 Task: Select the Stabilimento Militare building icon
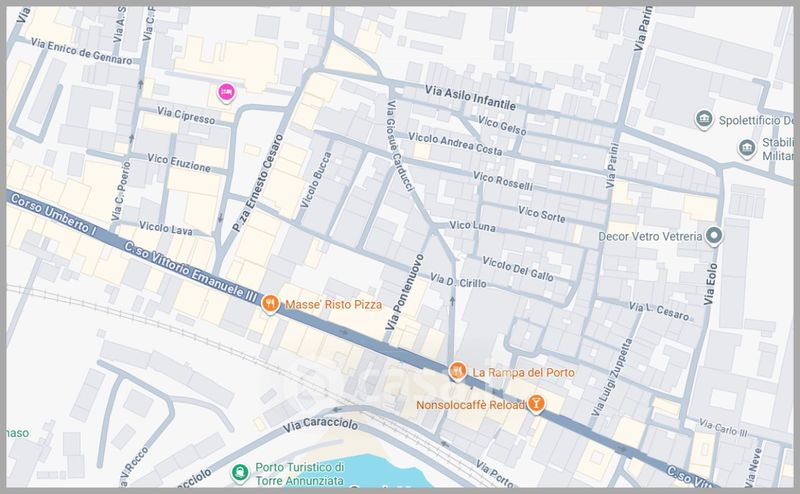[746, 149]
